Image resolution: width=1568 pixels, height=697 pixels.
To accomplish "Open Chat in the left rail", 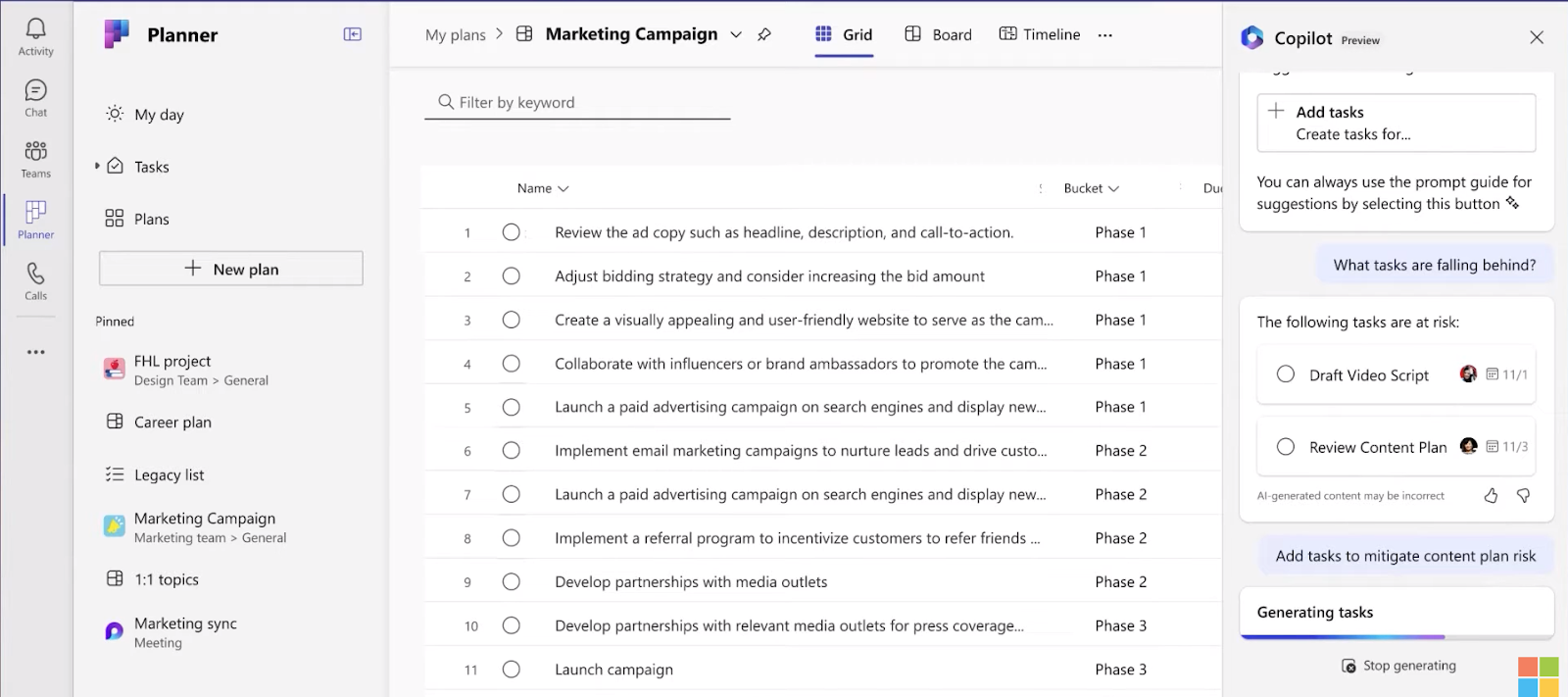I will 35,92.
